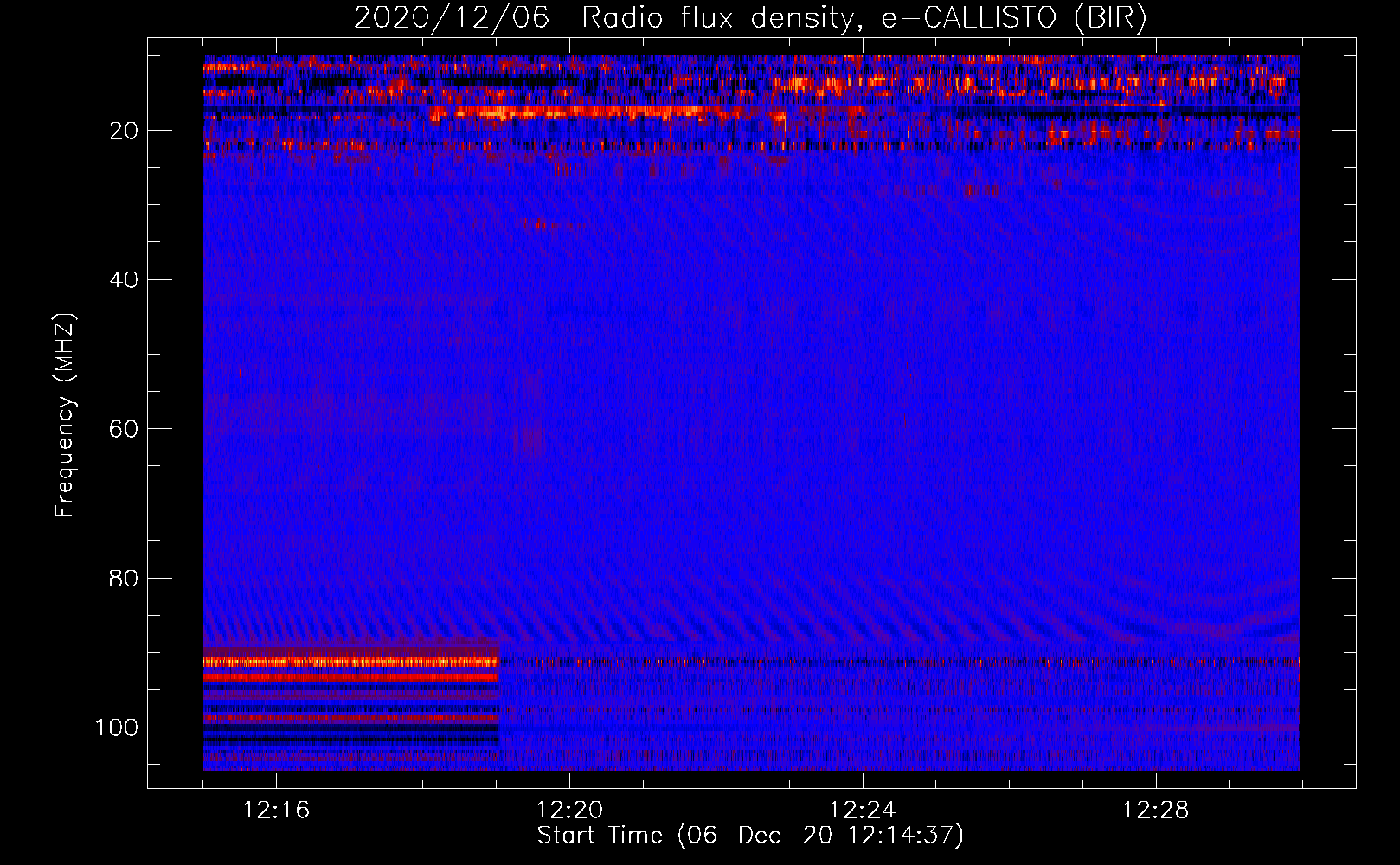Click the 100 MHz frequency tick label
1400x865 pixels.
tap(117, 727)
